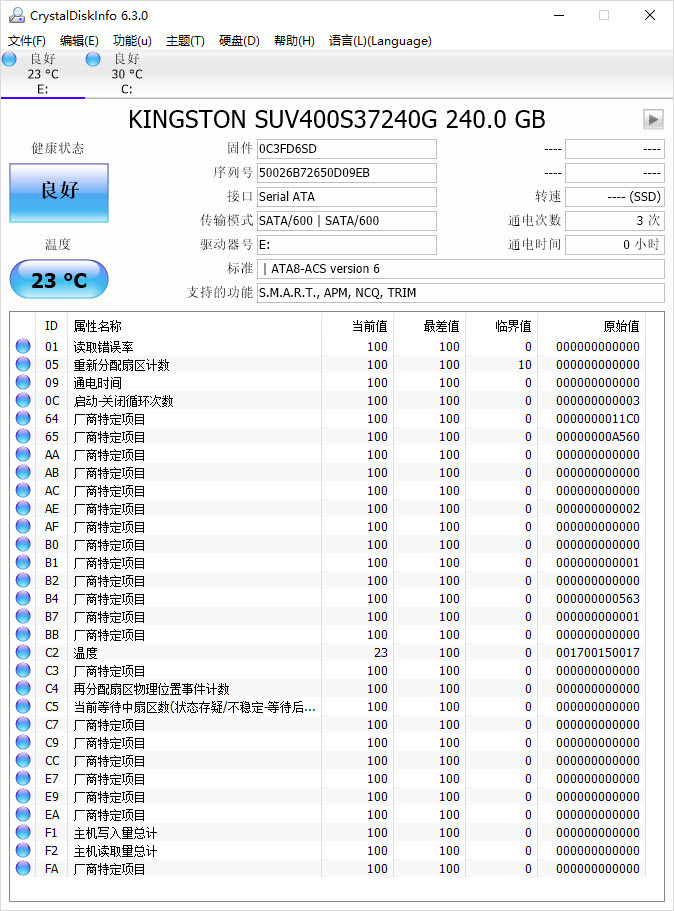
Task: Click status icon for attribute AF
Action: pyautogui.click(x=23, y=526)
